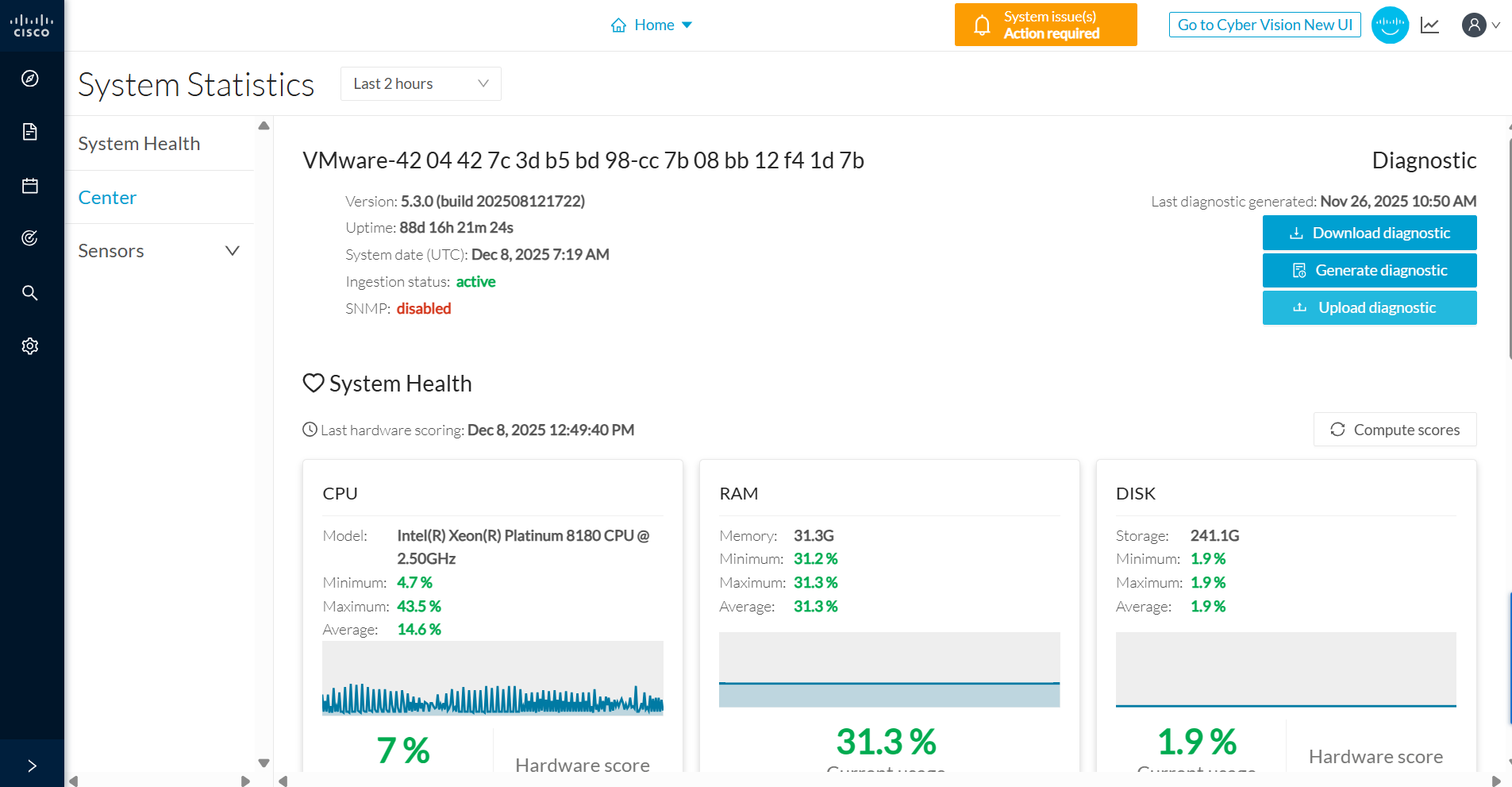Viewport: 1512px width, 787px height.
Task: Open the Home navigation dropdown
Action: click(x=652, y=25)
